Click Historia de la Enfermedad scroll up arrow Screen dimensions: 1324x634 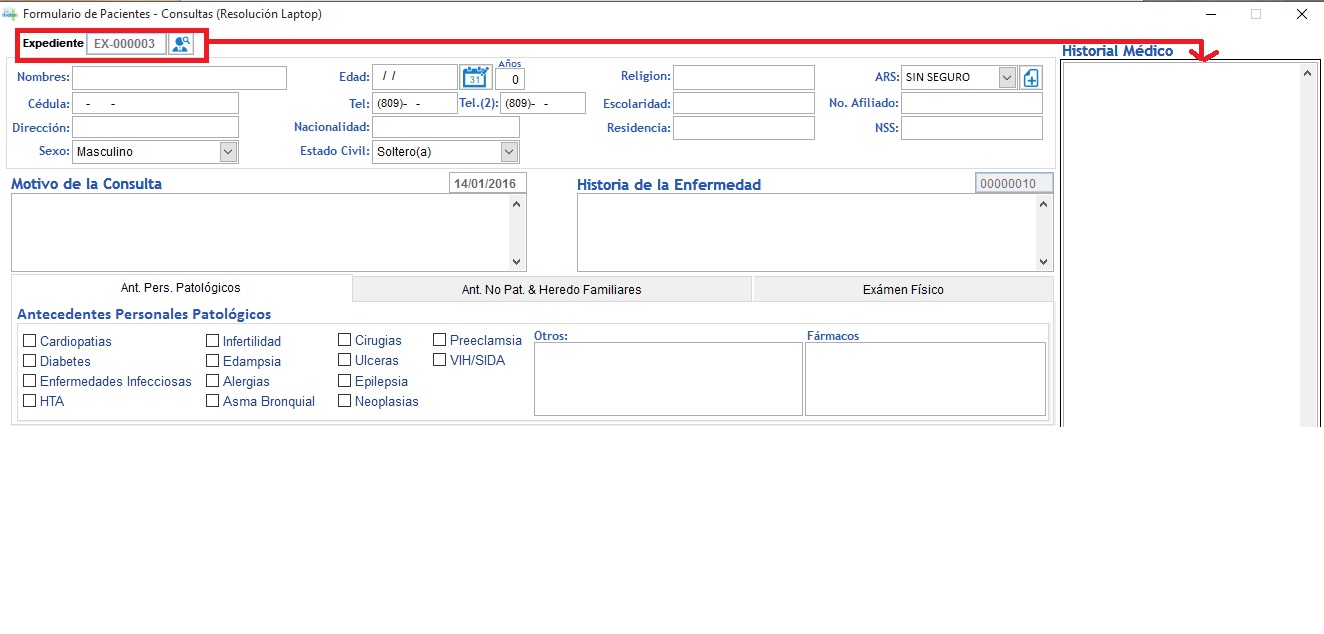pos(1044,204)
